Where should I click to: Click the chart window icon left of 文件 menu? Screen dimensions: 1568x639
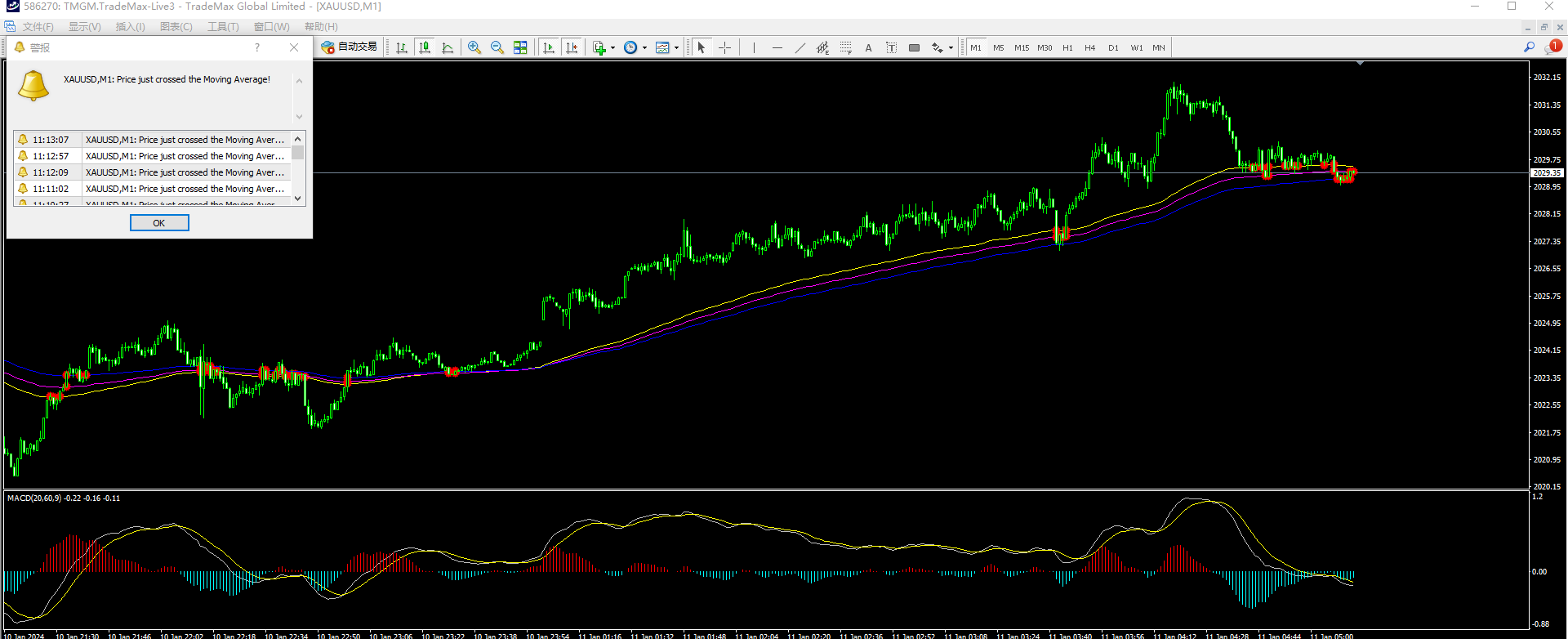10,27
